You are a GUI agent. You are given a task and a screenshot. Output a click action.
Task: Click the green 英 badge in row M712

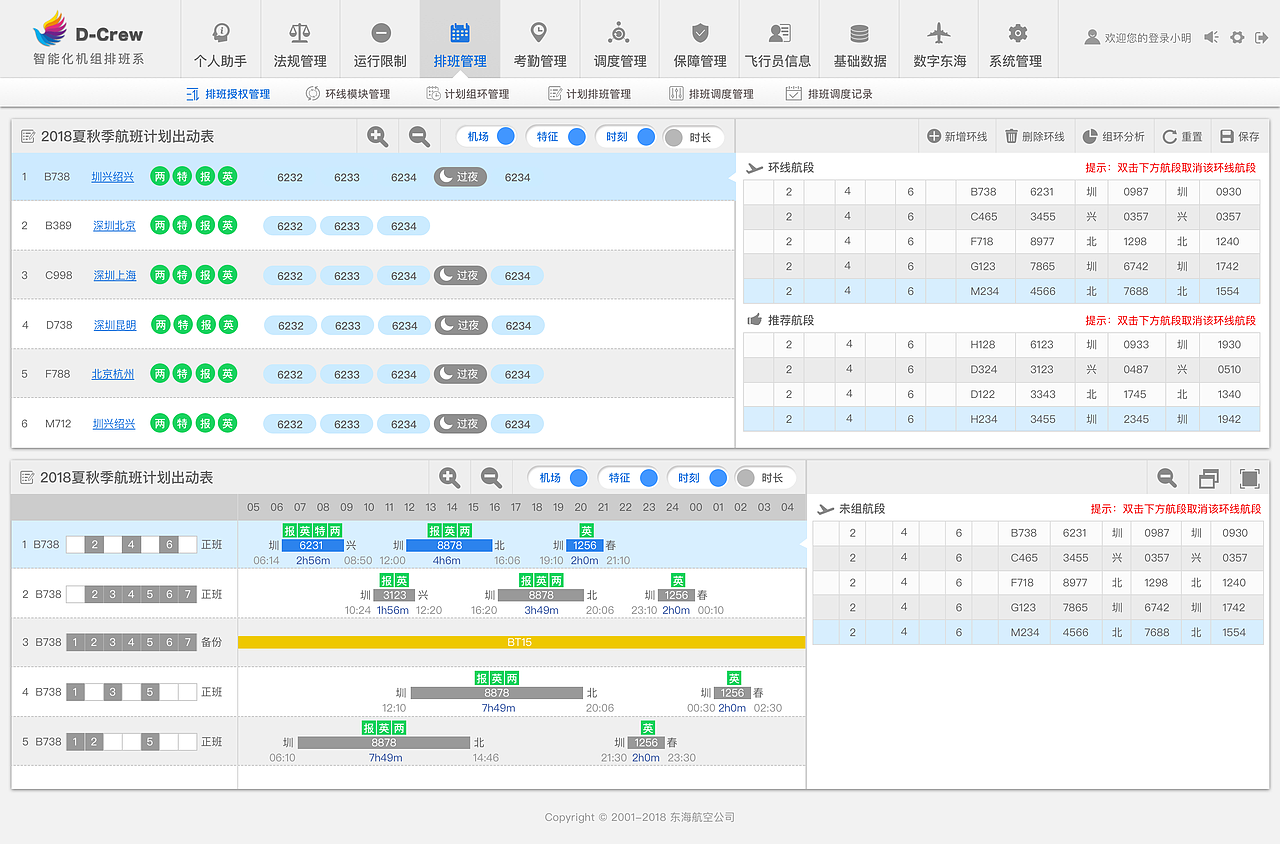228,424
